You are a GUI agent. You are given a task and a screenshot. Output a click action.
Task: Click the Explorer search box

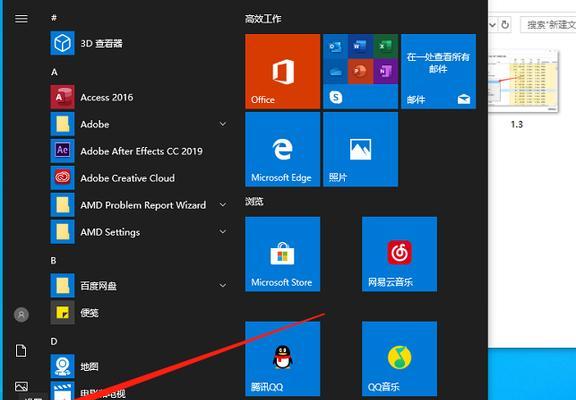(x=548, y=25)
